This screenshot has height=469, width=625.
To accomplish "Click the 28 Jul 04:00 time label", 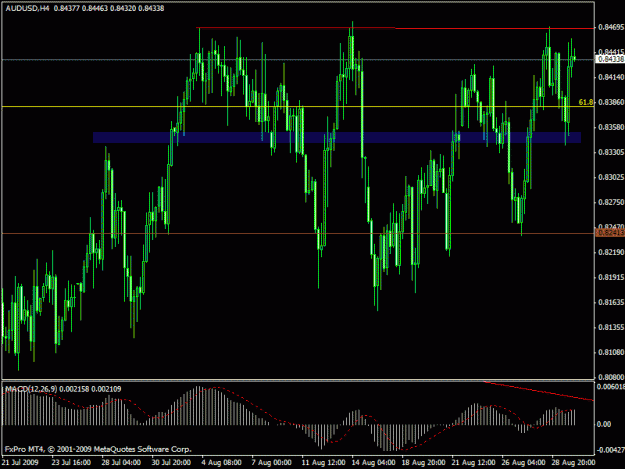I will (x=121, y=463).
